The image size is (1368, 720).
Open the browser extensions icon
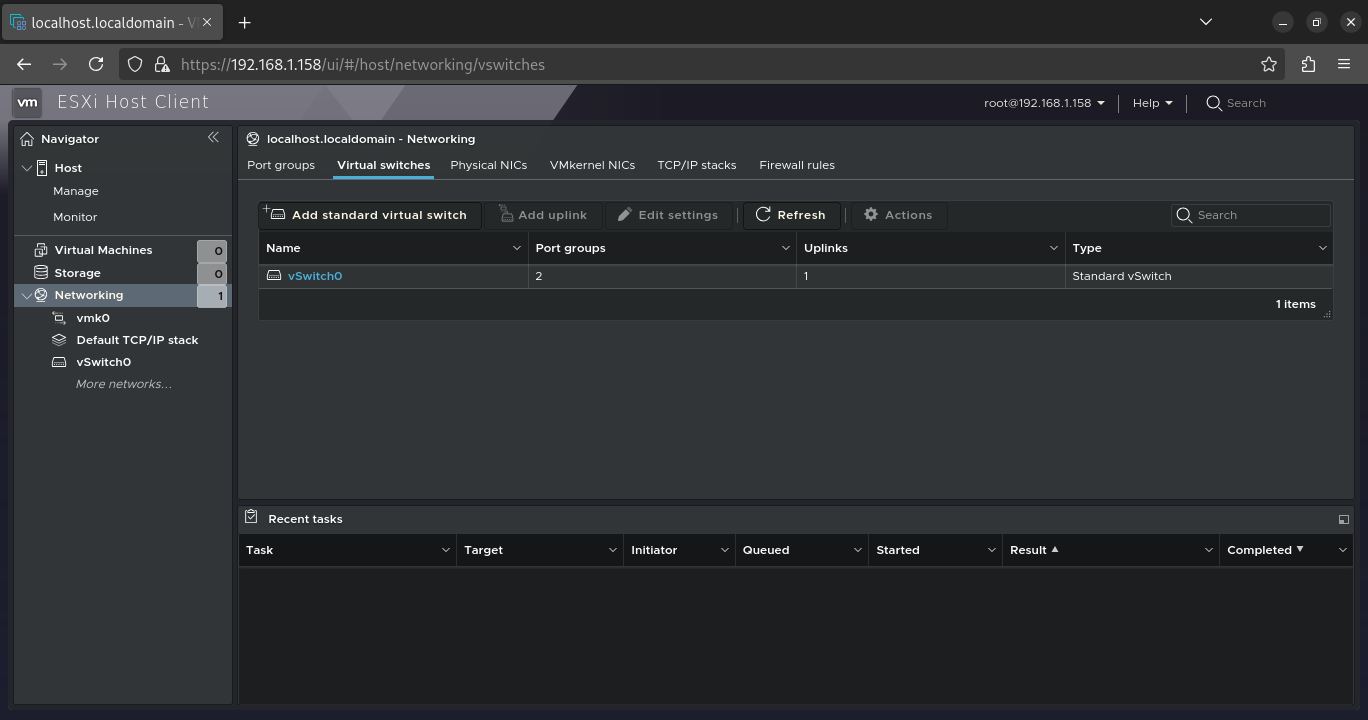coord(1308,64)
